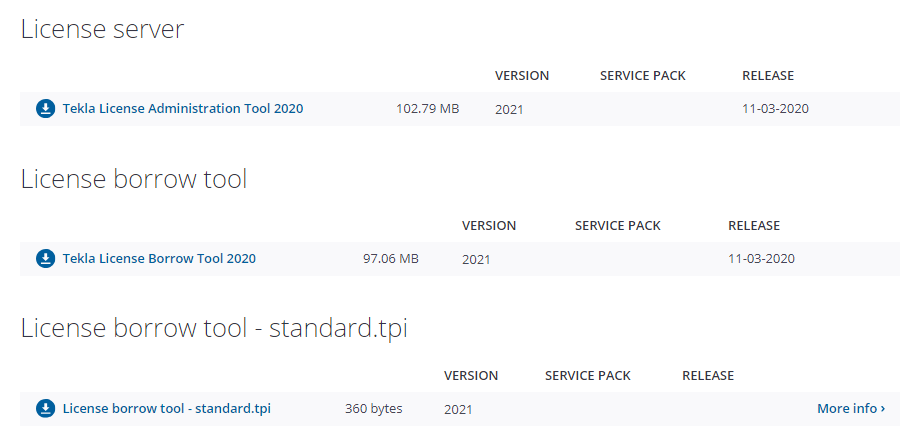Click SERVICE PACK header in License borrow tool section
Viewport: 900px width, 445px height.
click(618, 226)
